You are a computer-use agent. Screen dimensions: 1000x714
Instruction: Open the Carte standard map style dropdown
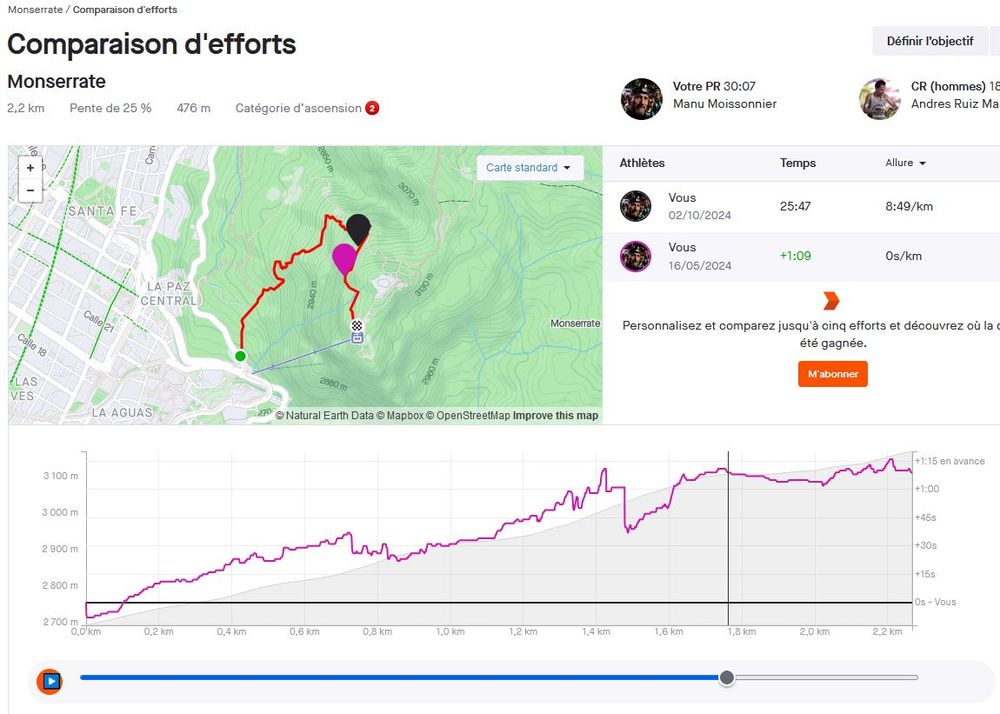coord(529,168)
